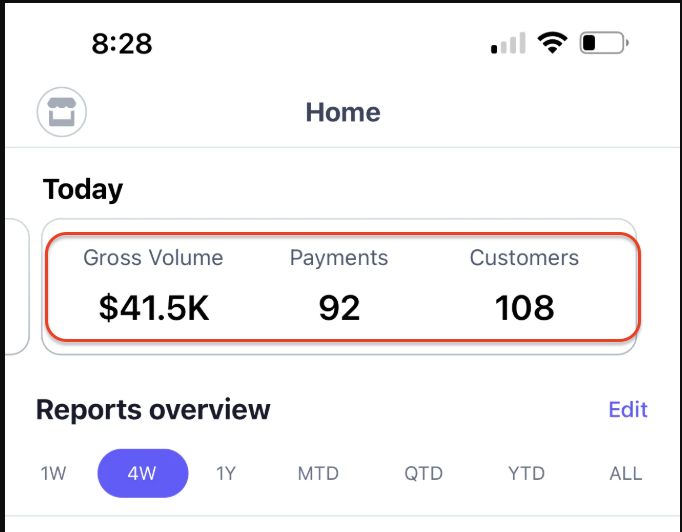Tap the Reports overview heading
The width and height of the screenshot is (682, 532).
pos(153,410)
